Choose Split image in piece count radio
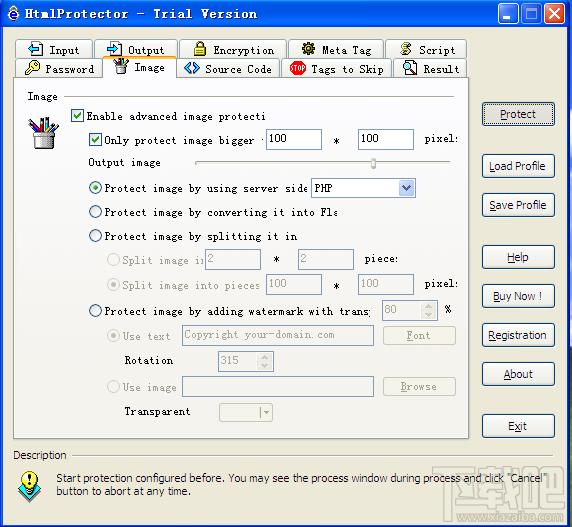The height and width of the screenshot is (527, 572). pos(113,260)
